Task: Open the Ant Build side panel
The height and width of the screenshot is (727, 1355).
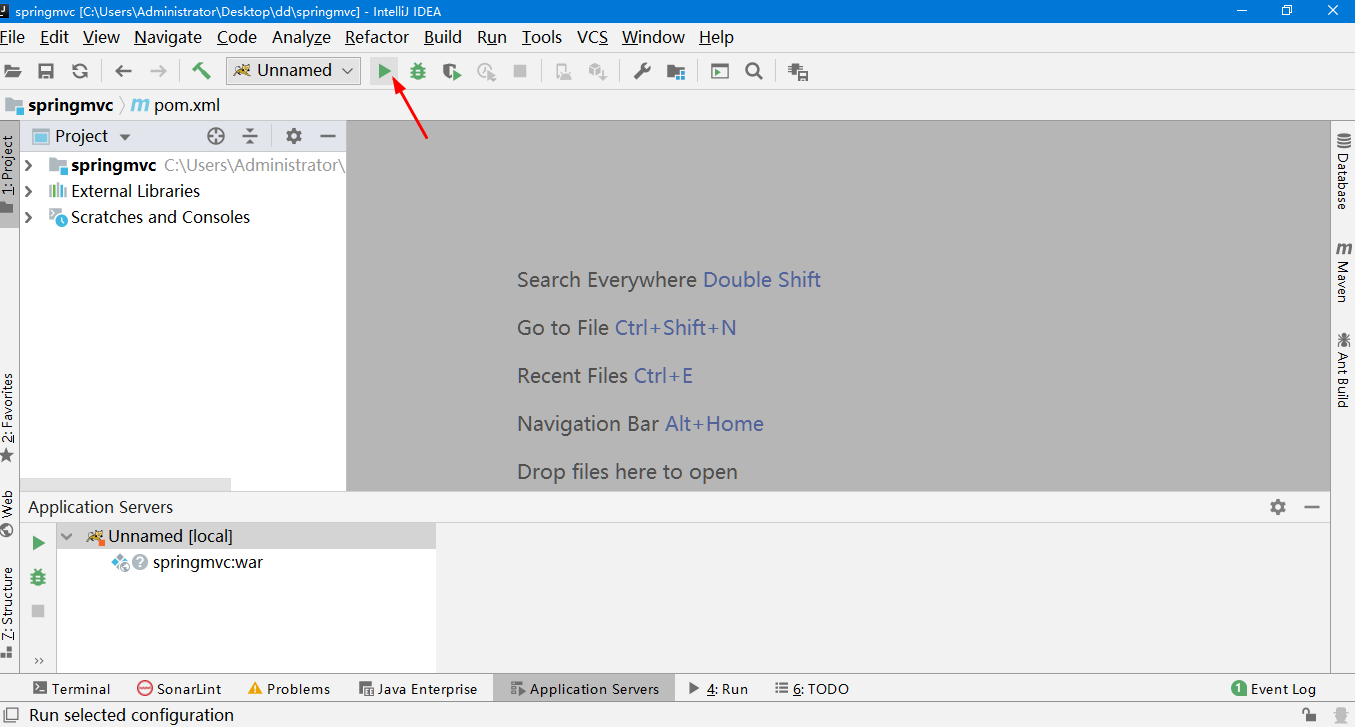Action: [1343, 369]
